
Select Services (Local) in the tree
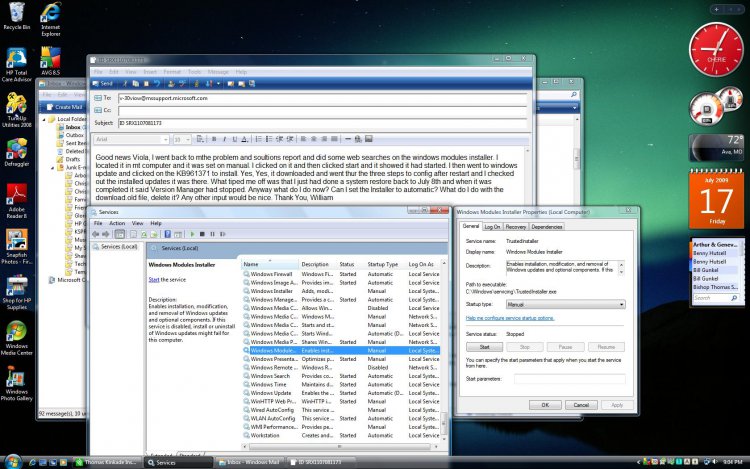coord(119,247)
